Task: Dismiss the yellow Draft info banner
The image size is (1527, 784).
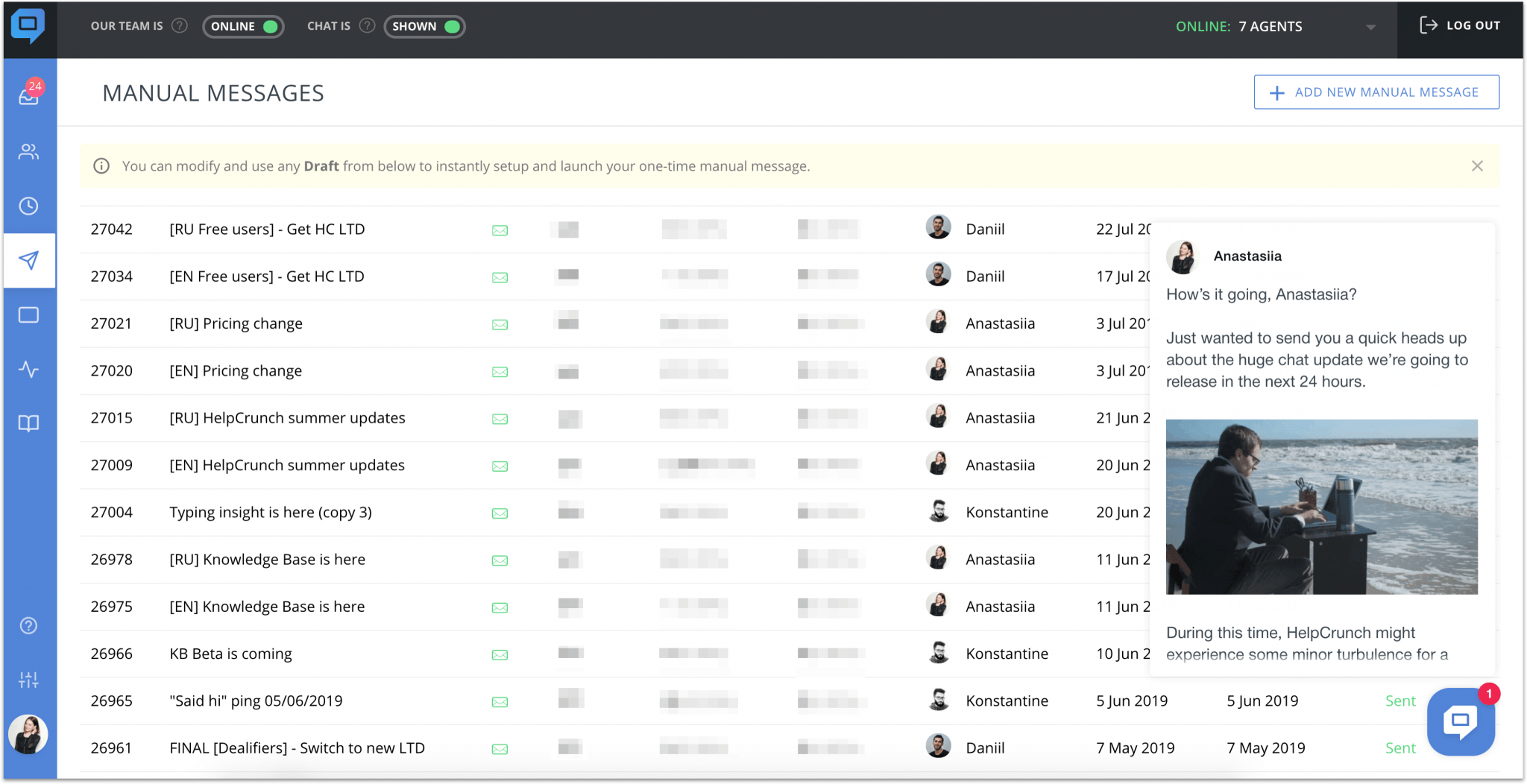Action: 1477,165
